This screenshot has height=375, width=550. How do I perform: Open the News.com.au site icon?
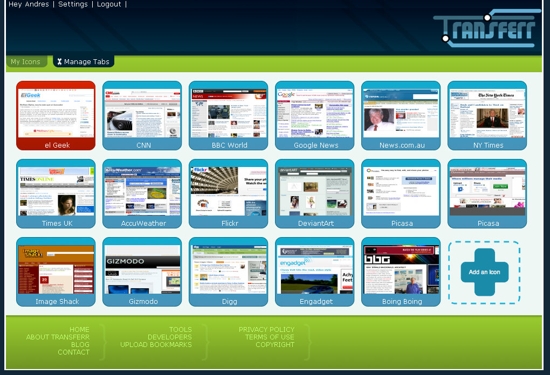[401, 115]
